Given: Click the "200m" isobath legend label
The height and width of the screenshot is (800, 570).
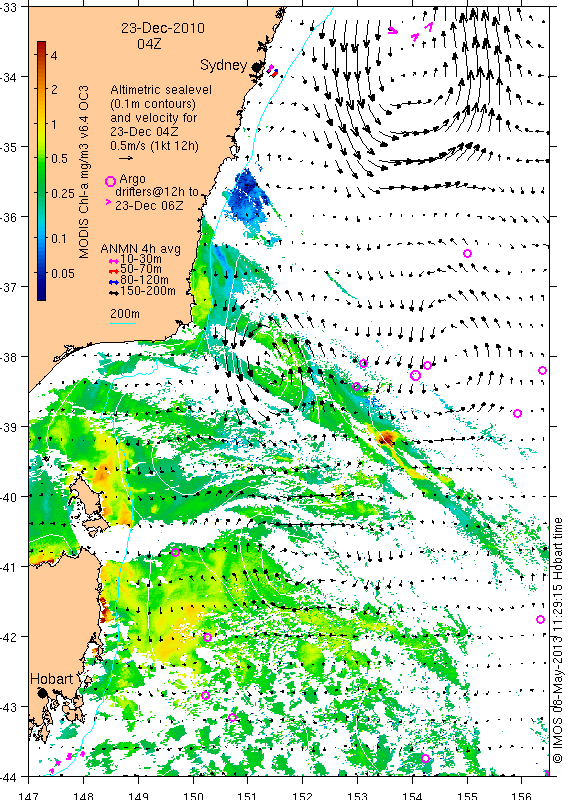Looking at the screenshot, I should [x=125, y=314].
